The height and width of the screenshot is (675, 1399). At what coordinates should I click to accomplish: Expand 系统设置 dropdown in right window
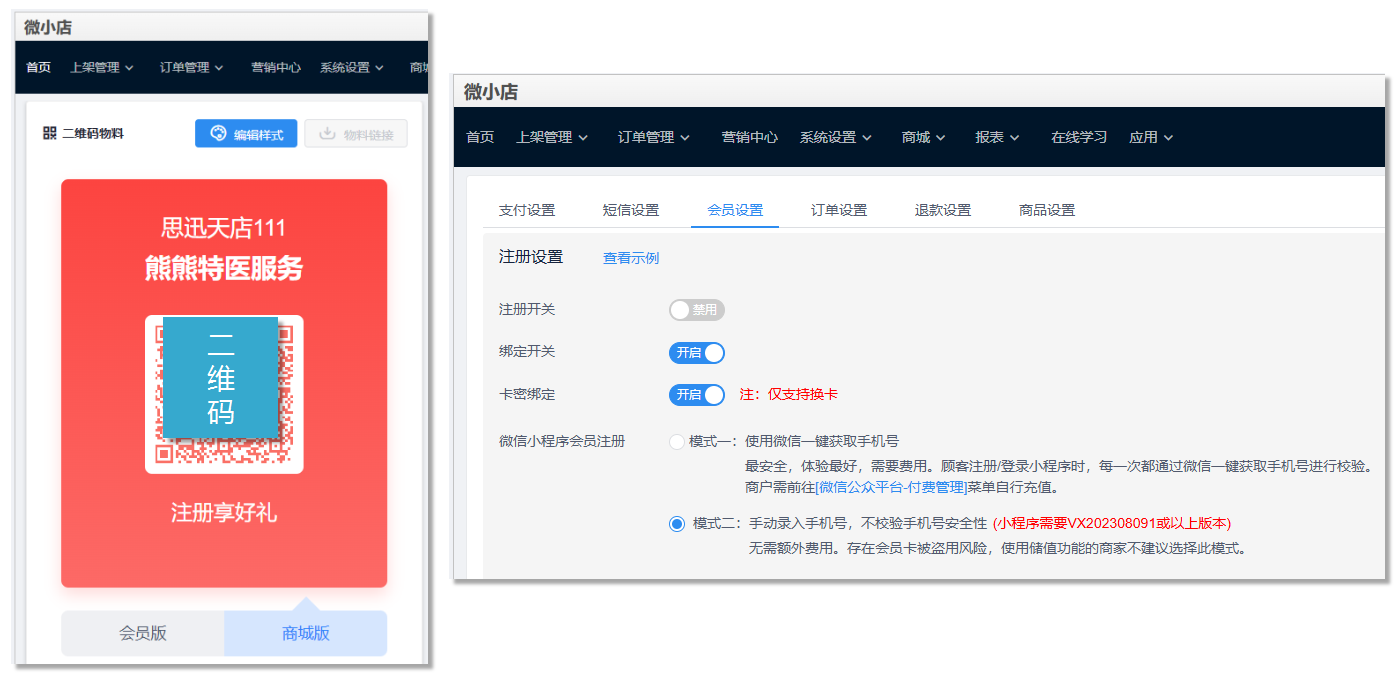(x=836, y=137)
